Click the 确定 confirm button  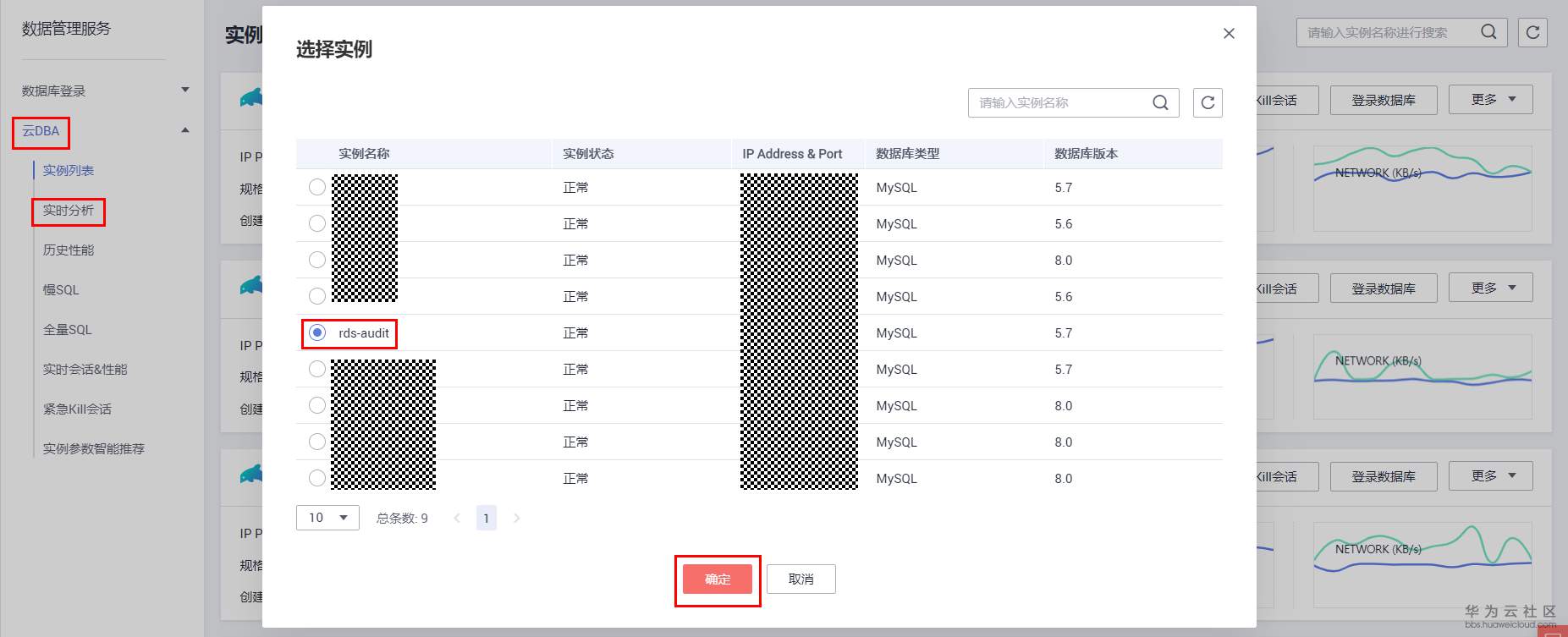718,579
